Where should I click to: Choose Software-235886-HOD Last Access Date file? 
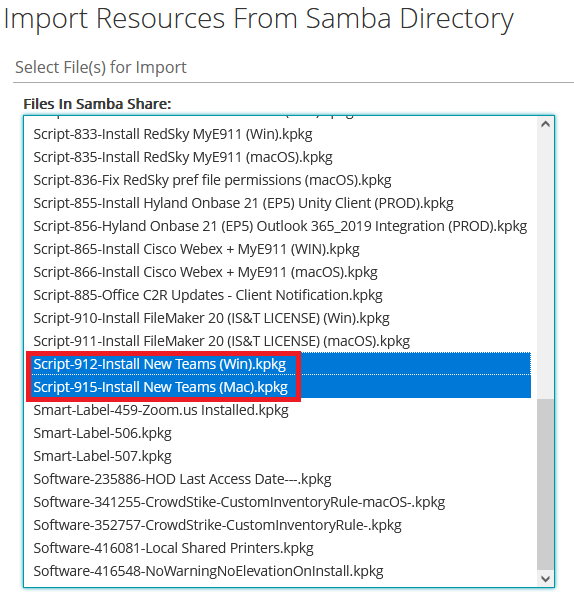click(282, 479)
